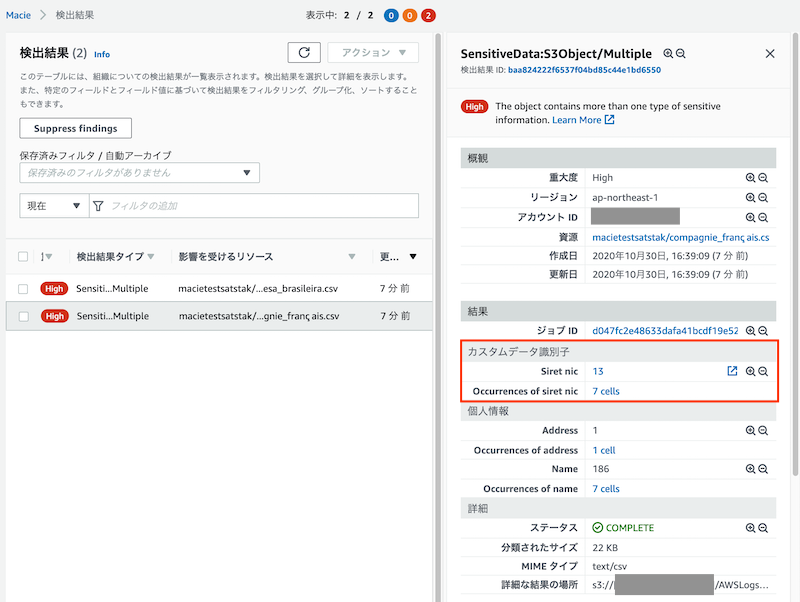
Task: Open the アクション dropdown
Action: (x=373, y=53)
